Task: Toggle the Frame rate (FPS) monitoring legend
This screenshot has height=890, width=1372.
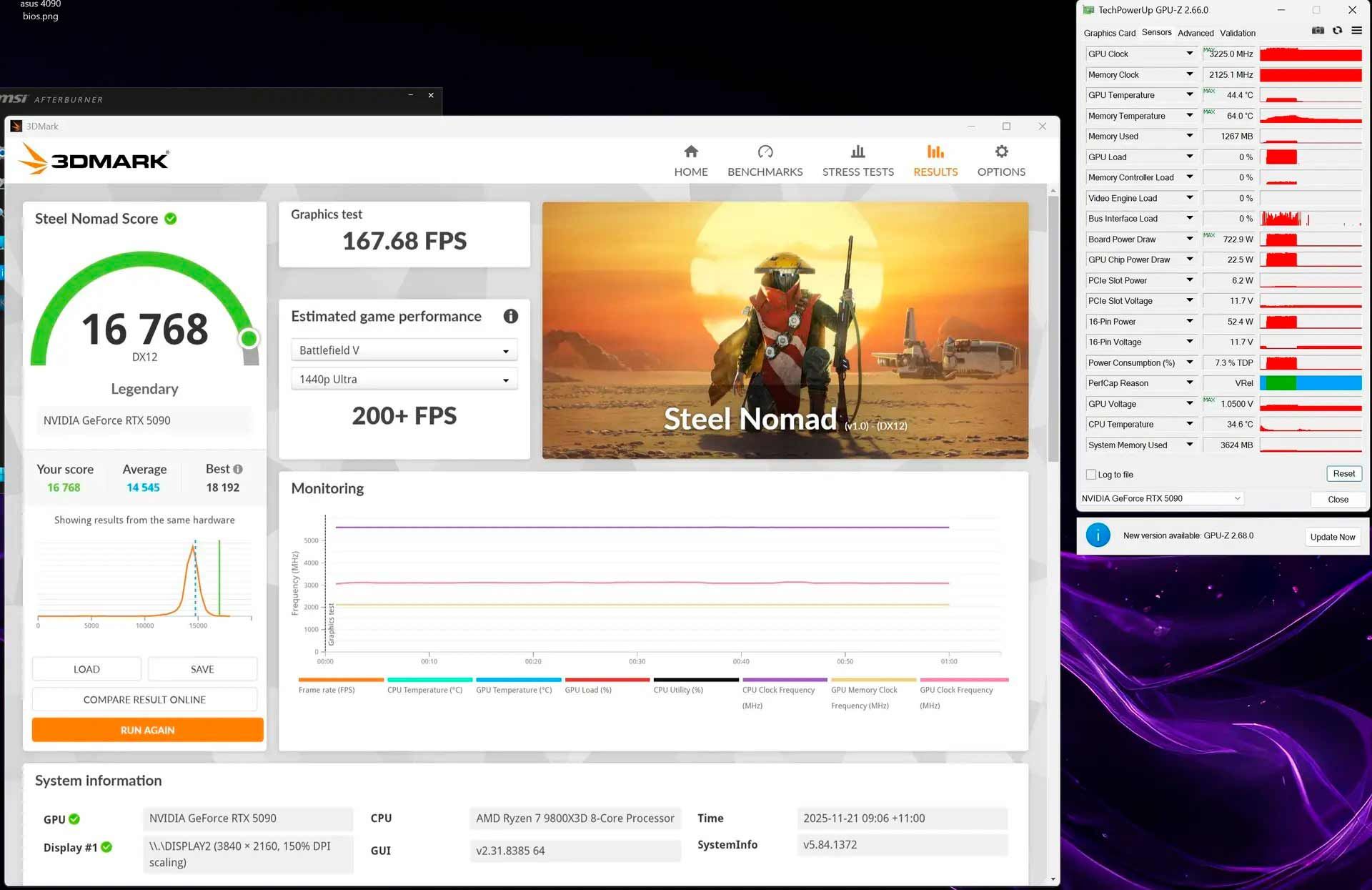Action: point(339,681)
